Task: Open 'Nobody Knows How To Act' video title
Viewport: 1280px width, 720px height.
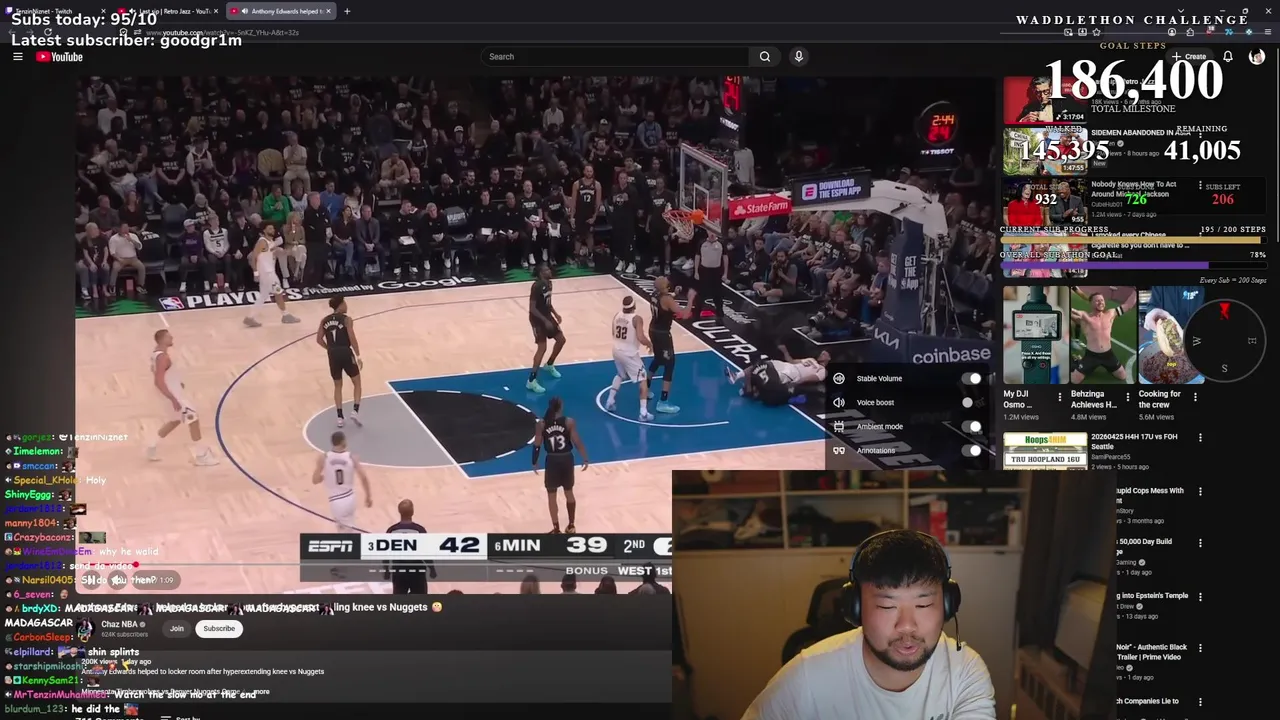Action: (x=1133, y=189)
